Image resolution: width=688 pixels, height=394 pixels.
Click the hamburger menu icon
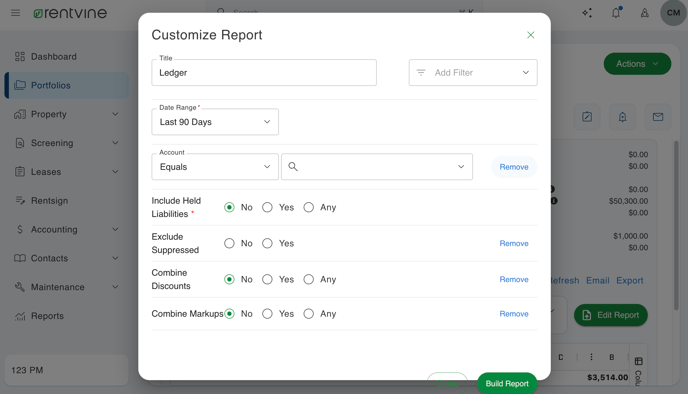[x=15, y=13]
